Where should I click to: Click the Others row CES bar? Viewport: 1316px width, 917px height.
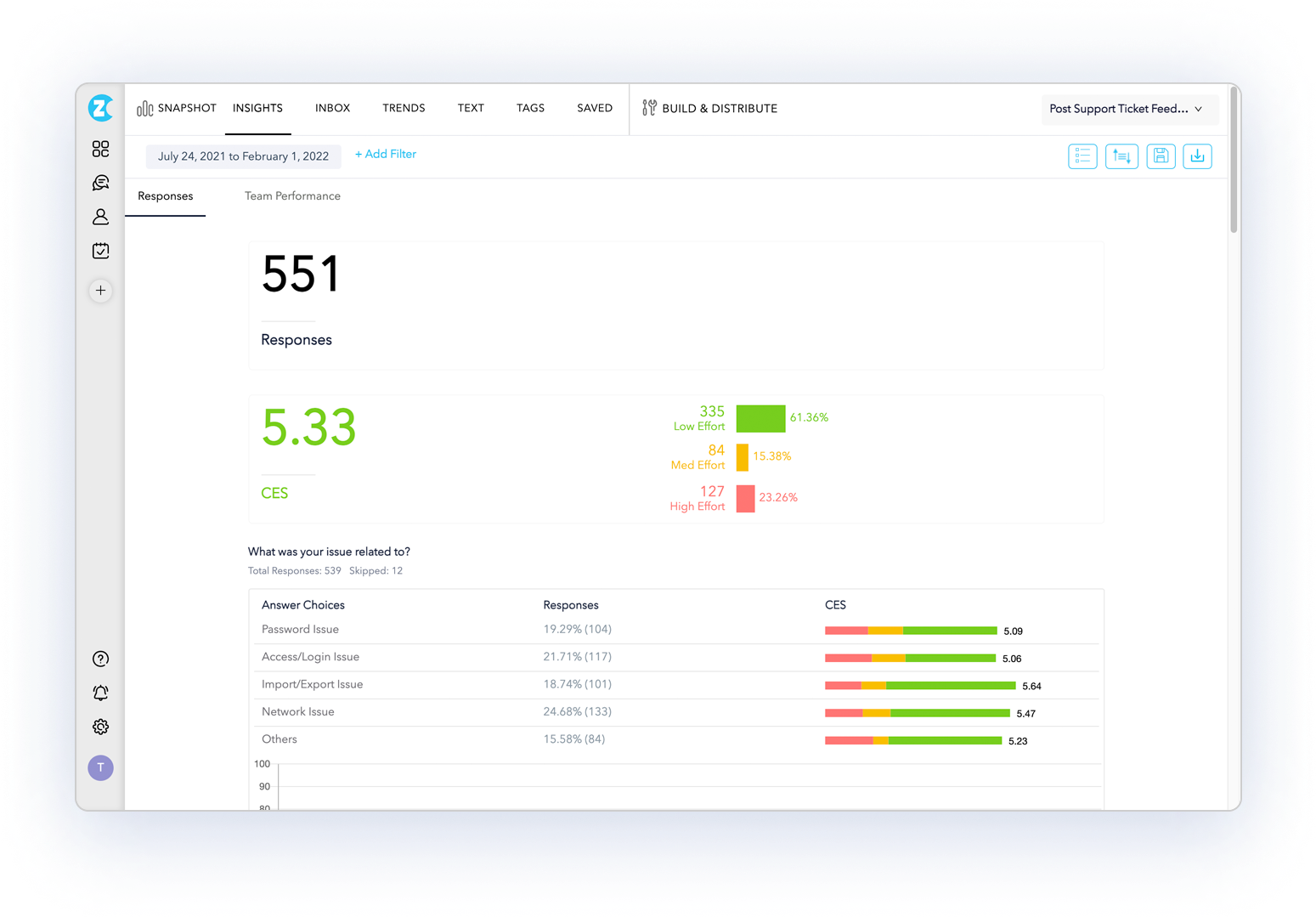pyautogui.click(x=913, y=740)
